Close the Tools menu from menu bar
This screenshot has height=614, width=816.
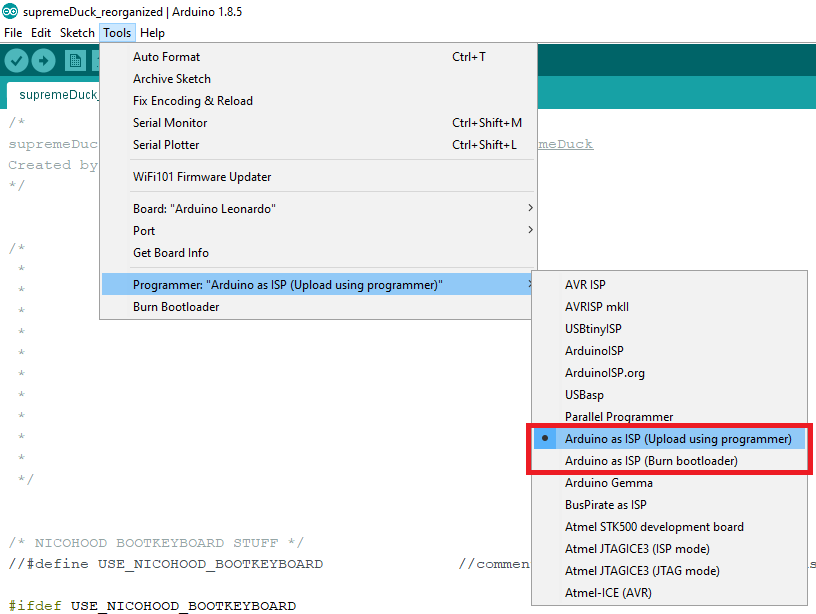117,33
